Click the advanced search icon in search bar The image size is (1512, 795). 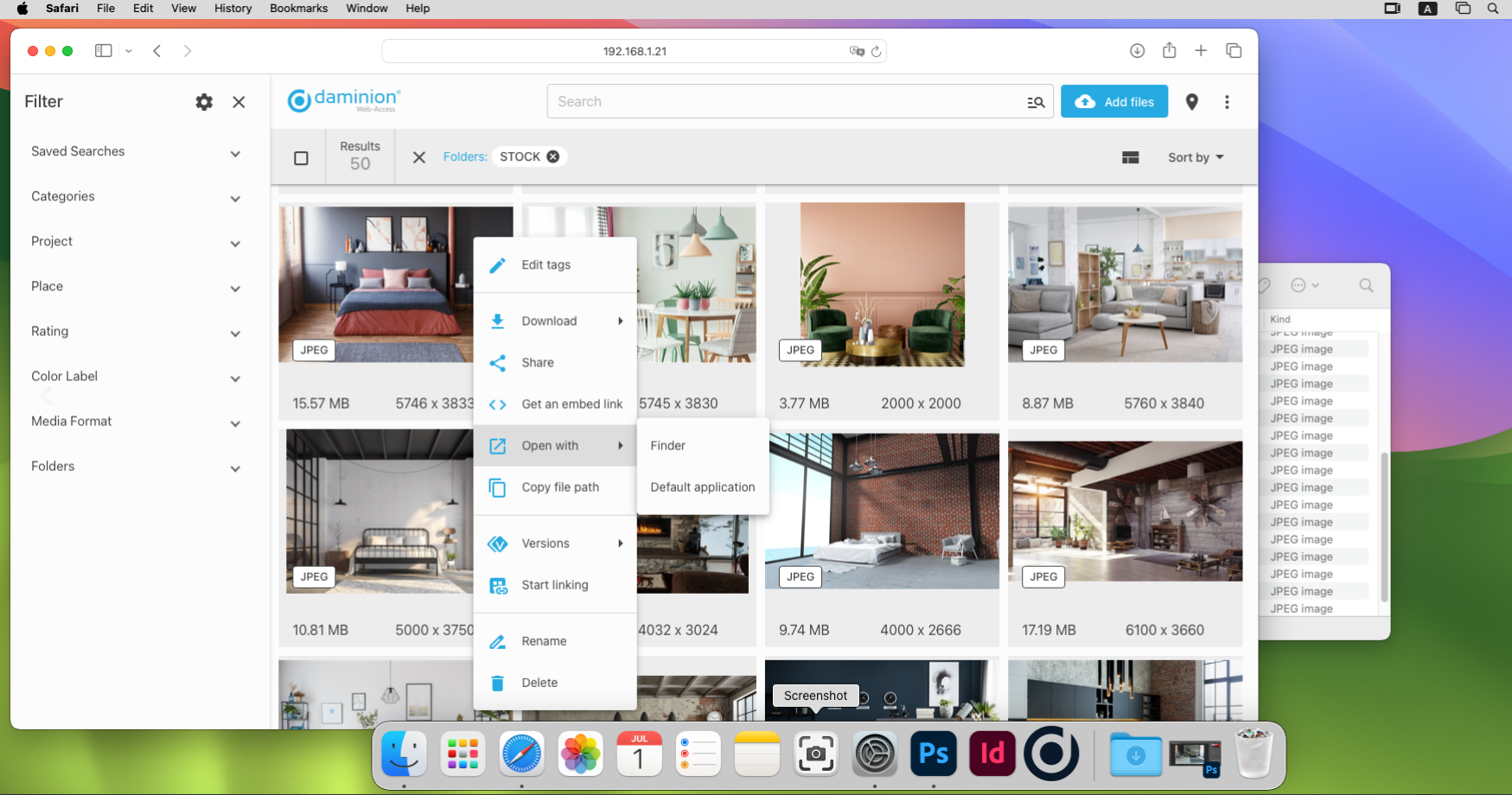tap(1036, 102)
